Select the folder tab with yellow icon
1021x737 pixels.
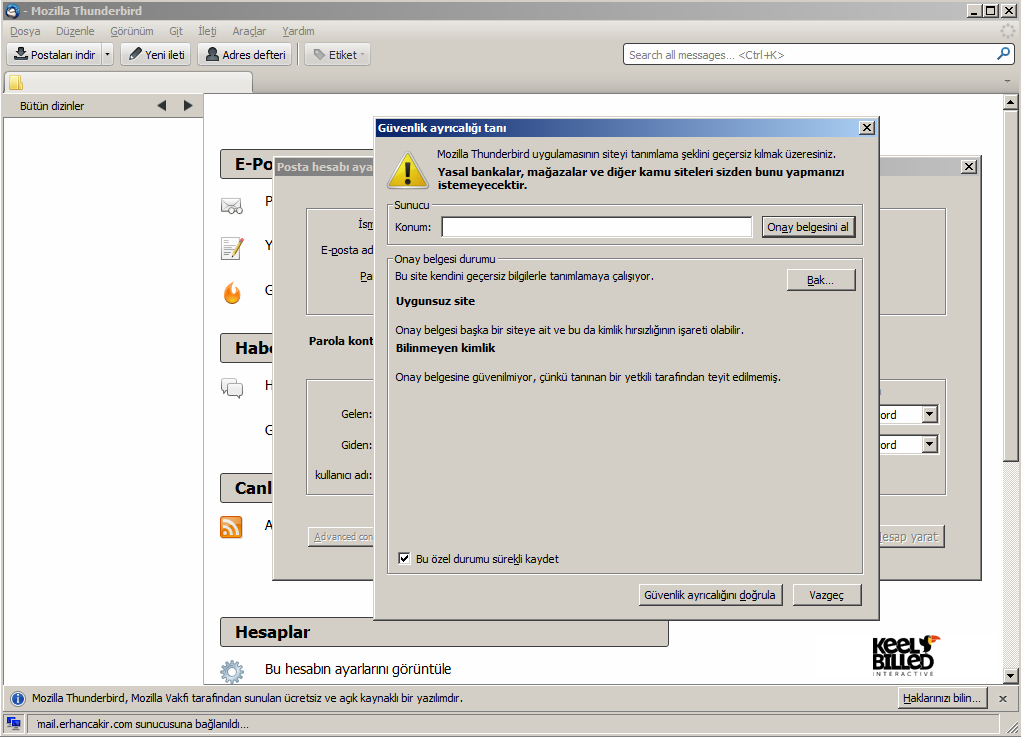click(x=128, y=83)
